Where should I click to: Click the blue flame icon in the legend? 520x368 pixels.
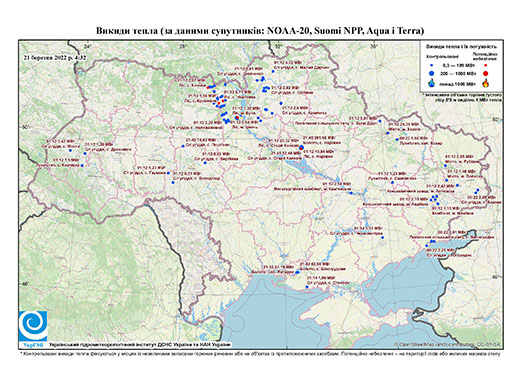click(432, 83)
